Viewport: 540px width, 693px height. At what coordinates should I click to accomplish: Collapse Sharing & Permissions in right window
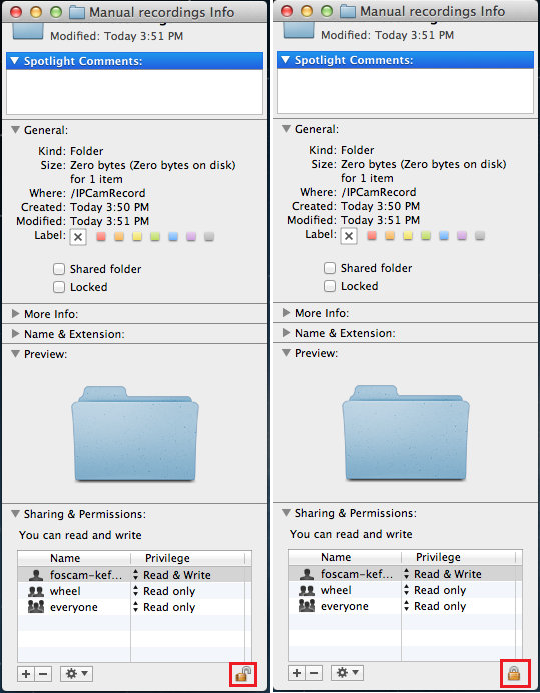(286, 513)
